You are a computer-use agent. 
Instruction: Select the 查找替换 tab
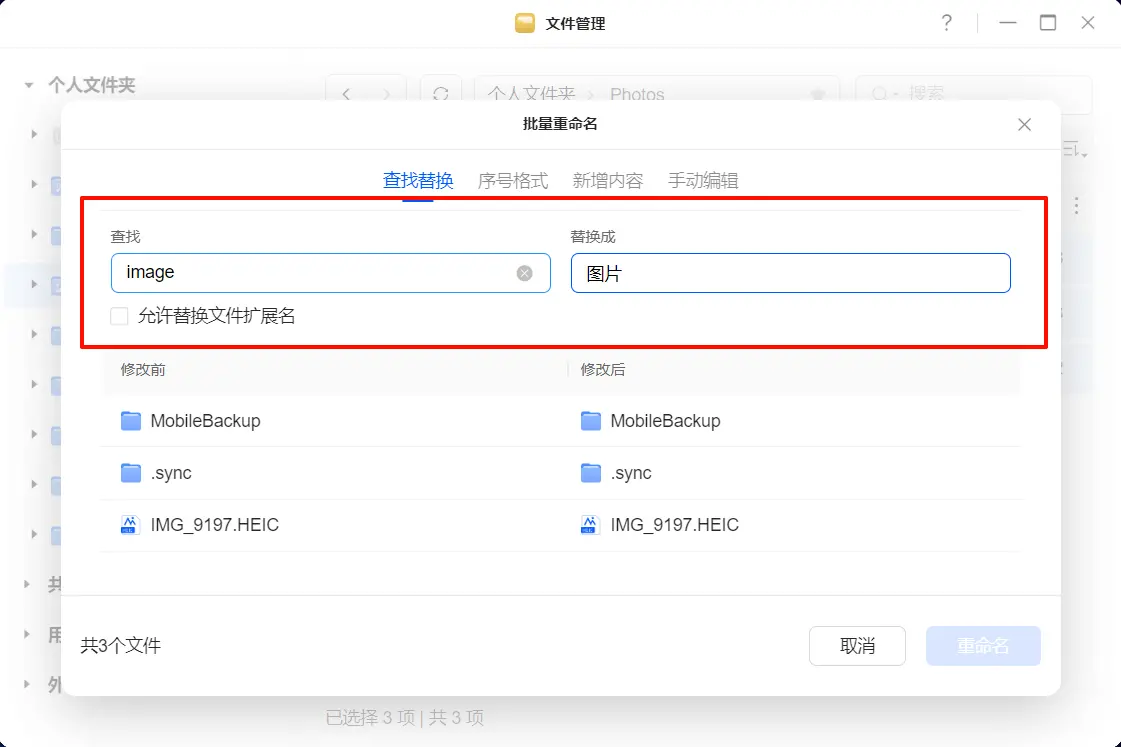[x=418, y=181]
